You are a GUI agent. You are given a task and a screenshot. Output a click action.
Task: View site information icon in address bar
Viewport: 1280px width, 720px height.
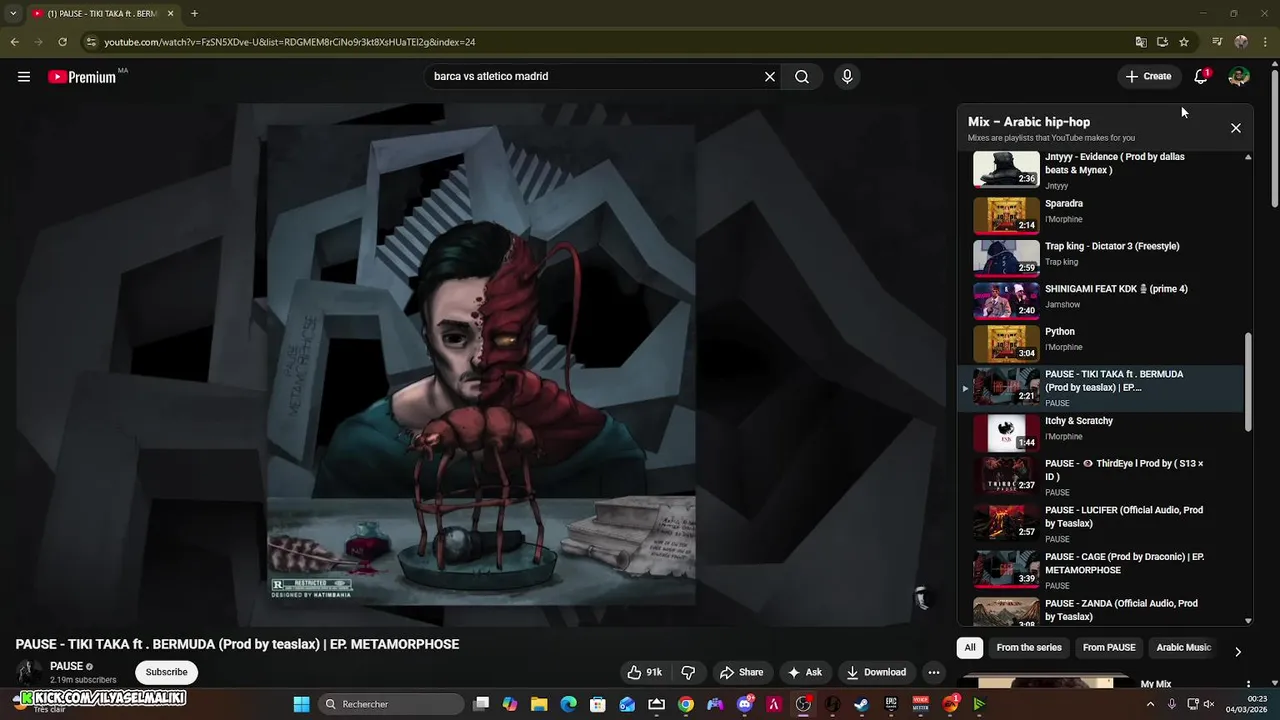pyautogui.click(x=92, y=42)
